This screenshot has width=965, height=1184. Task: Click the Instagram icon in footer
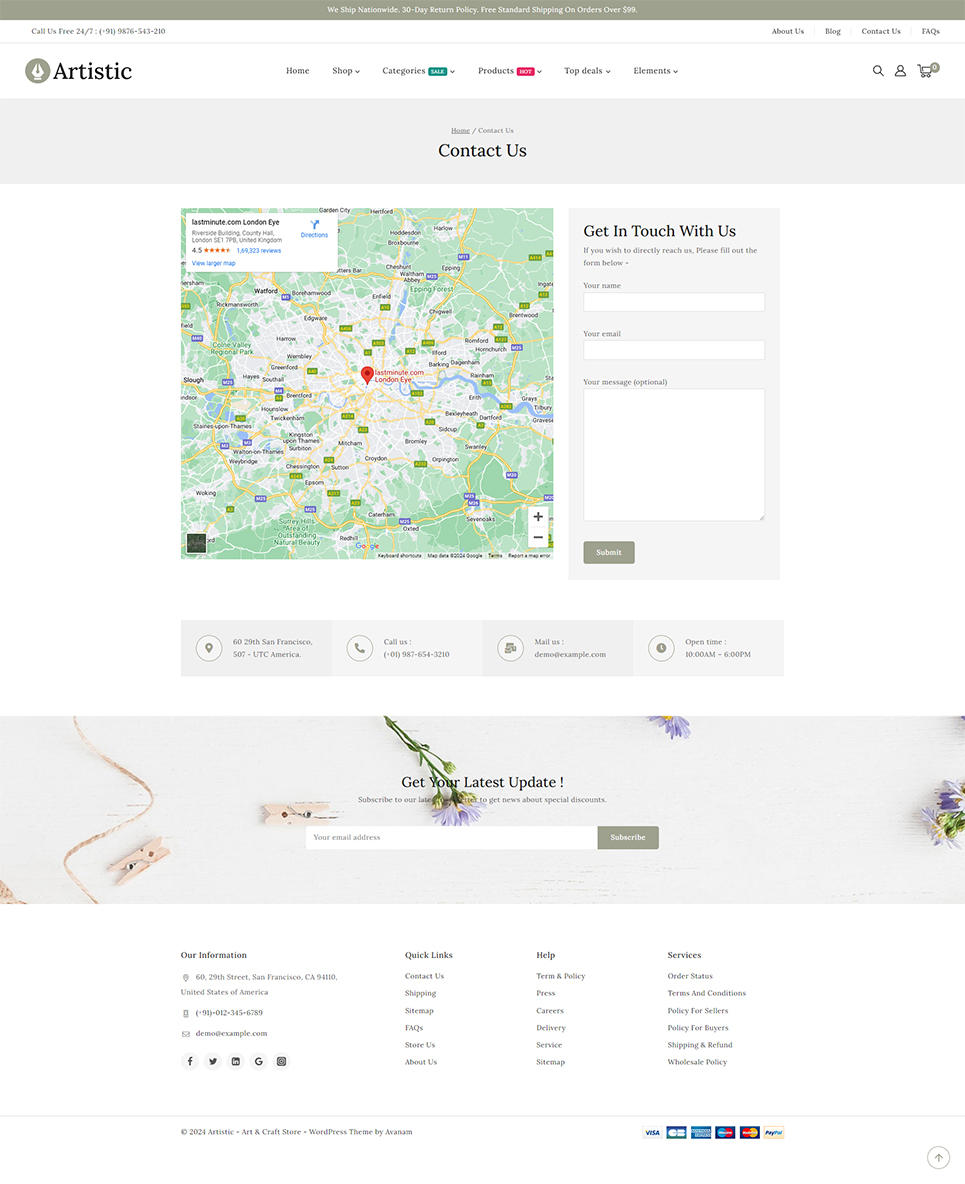point(282,1061)
